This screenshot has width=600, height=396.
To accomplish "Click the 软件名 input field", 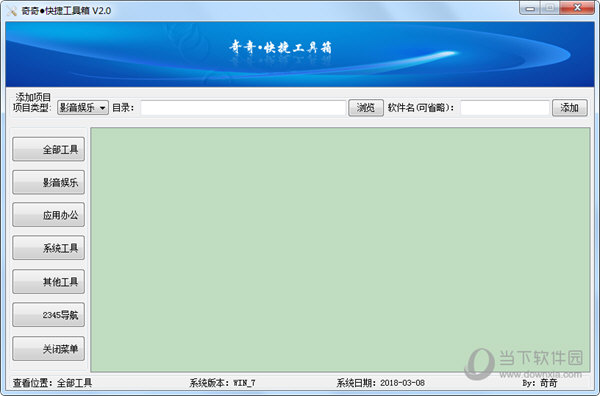I will 505,108.
